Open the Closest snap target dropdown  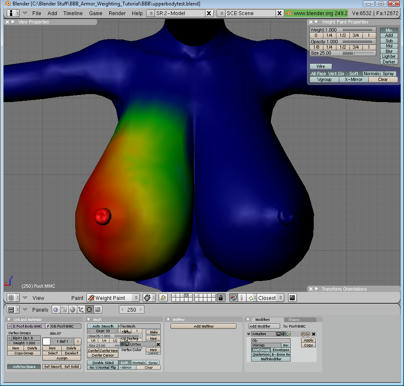[x=270, y=298]
